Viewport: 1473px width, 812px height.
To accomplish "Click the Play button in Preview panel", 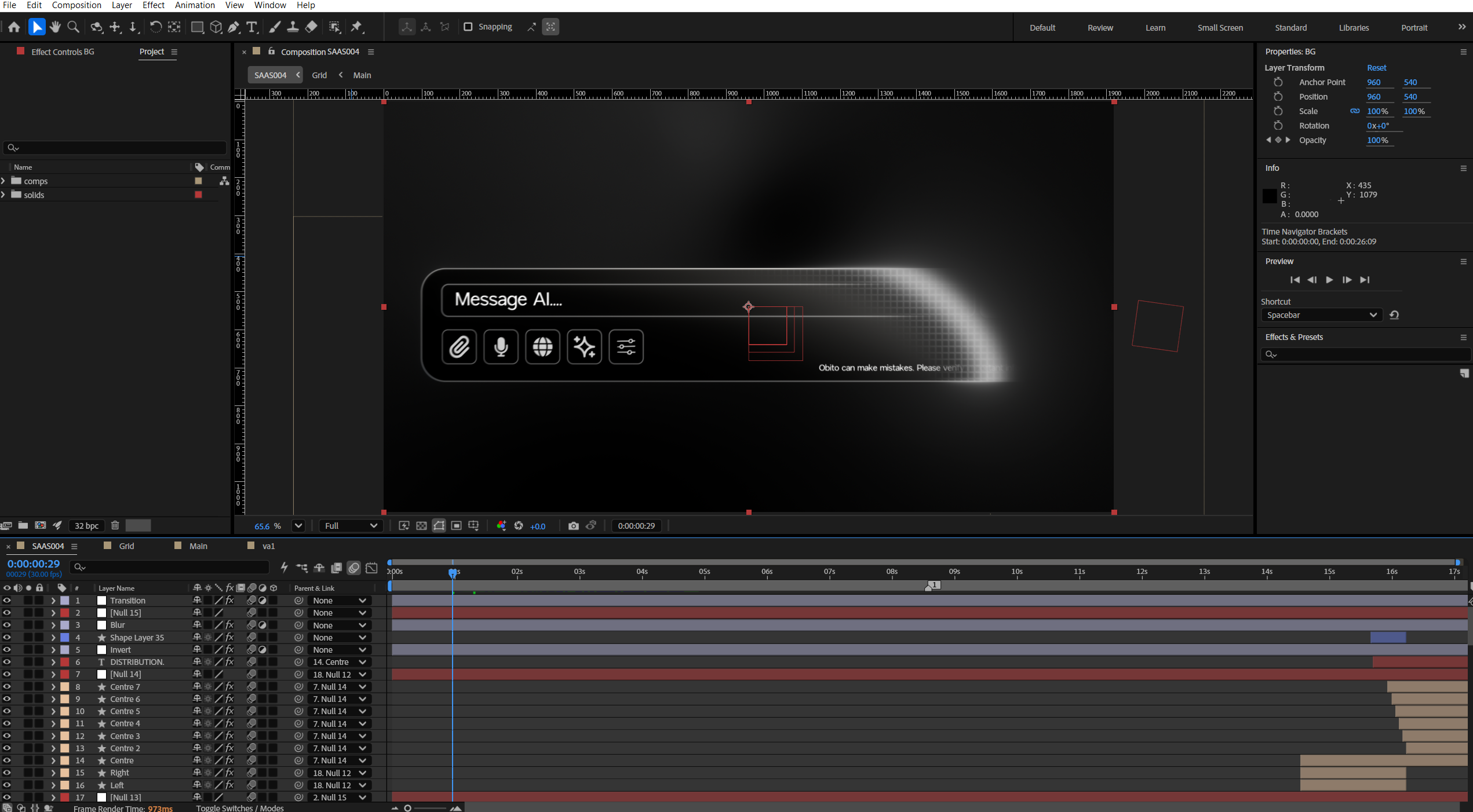I will coord(1329,280).
